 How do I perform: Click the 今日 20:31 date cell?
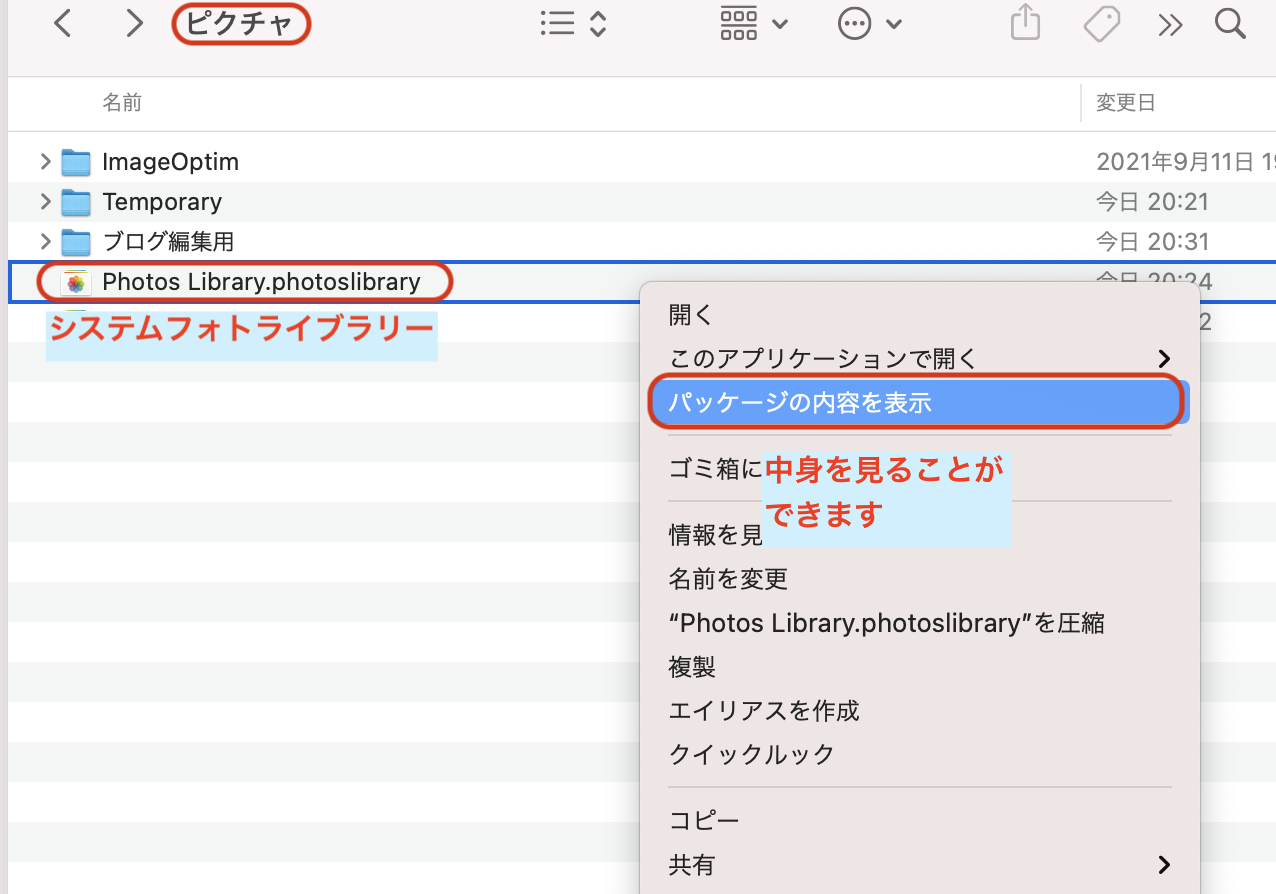coord(1152,242)
